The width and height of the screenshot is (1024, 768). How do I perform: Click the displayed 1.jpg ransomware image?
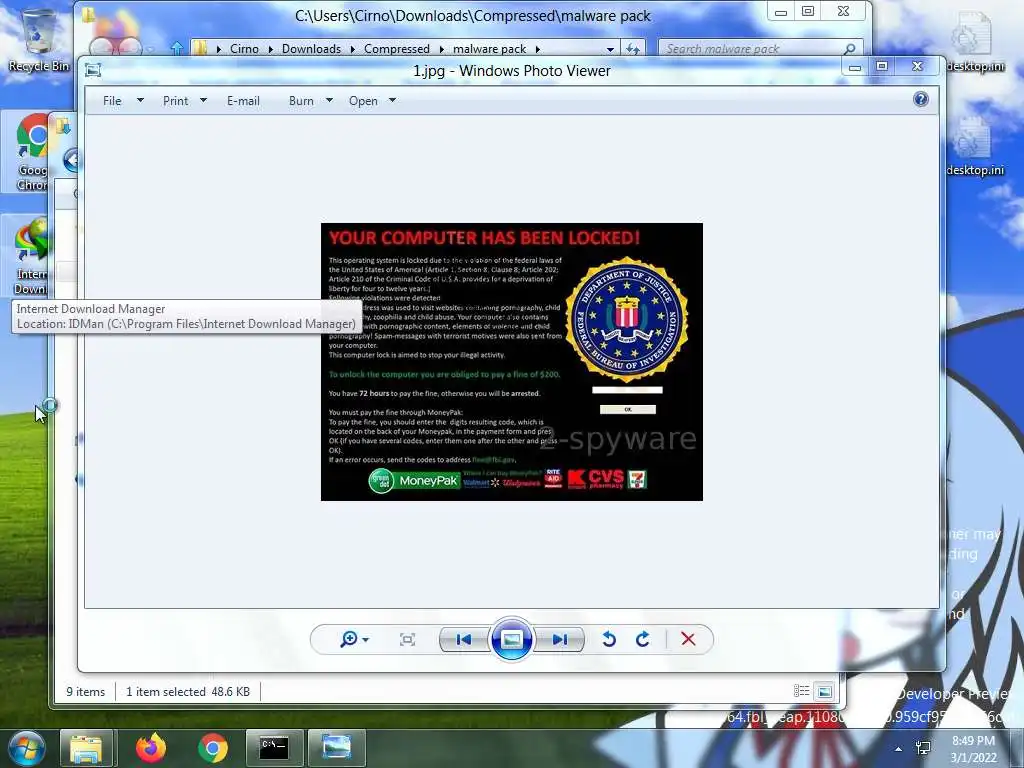point(511,362)
